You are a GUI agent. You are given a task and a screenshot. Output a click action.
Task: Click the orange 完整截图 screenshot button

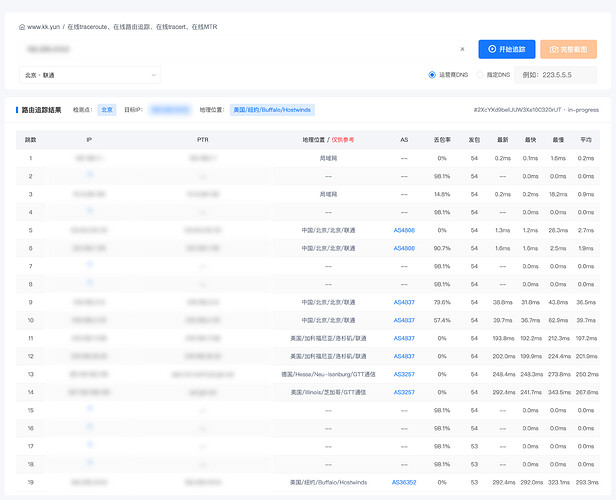(x=568, y=49)
